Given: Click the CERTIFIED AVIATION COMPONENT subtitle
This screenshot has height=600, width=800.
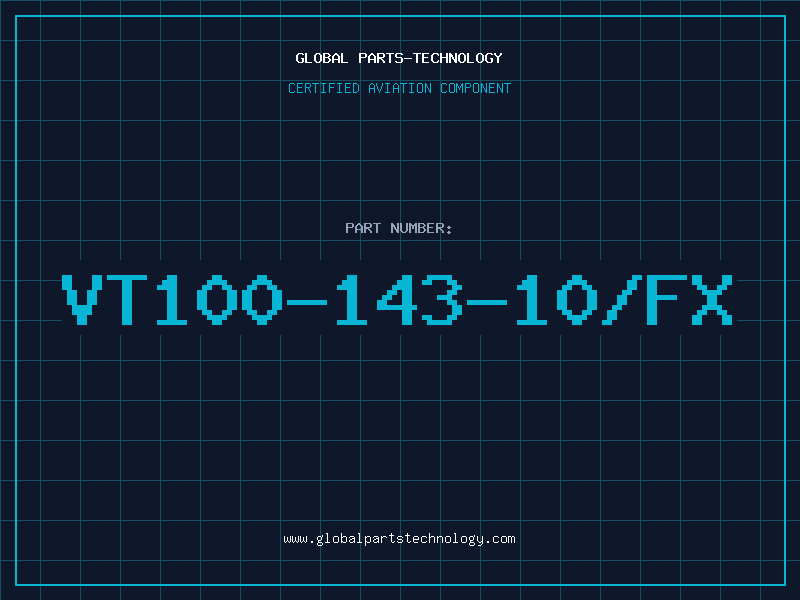Looking at the screenshot, I should pyautogui.click(x=399, y=88).
